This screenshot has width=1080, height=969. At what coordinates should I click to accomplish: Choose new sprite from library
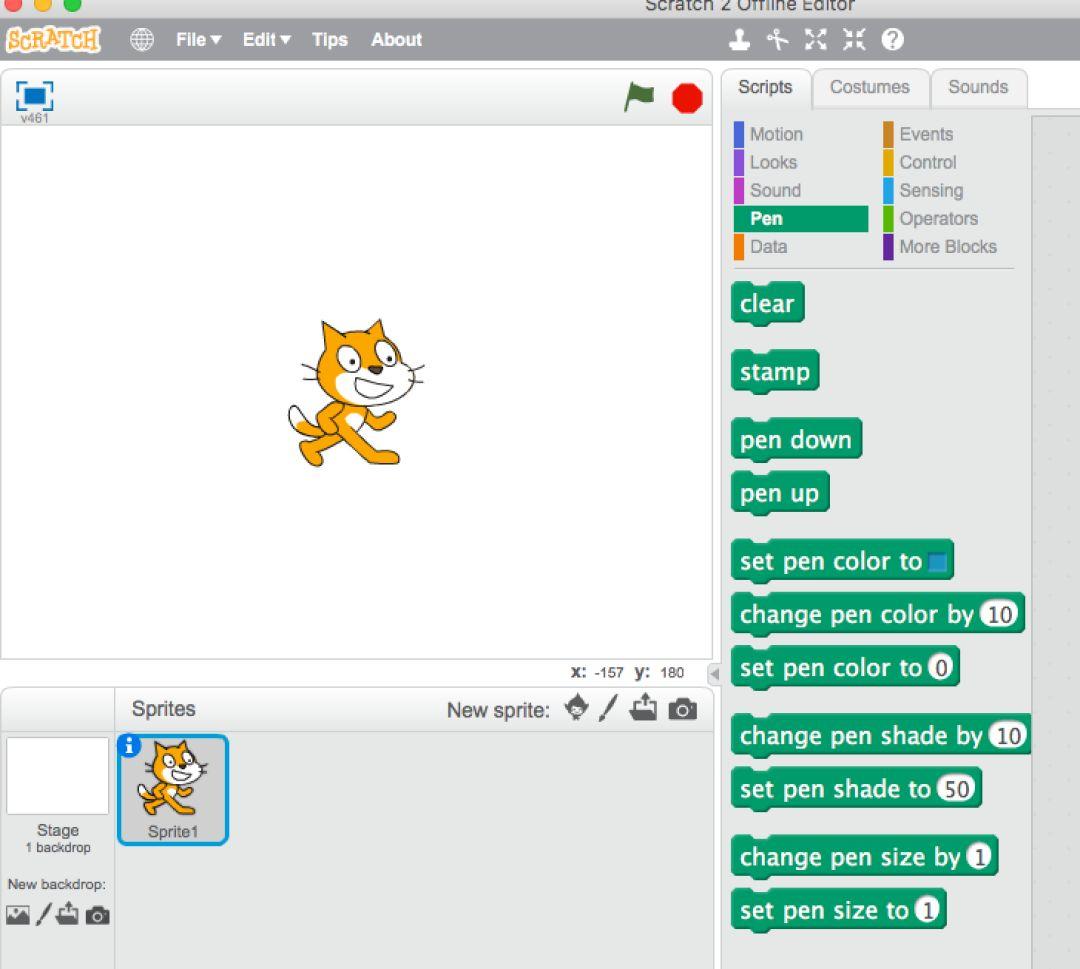click(577, 707)
